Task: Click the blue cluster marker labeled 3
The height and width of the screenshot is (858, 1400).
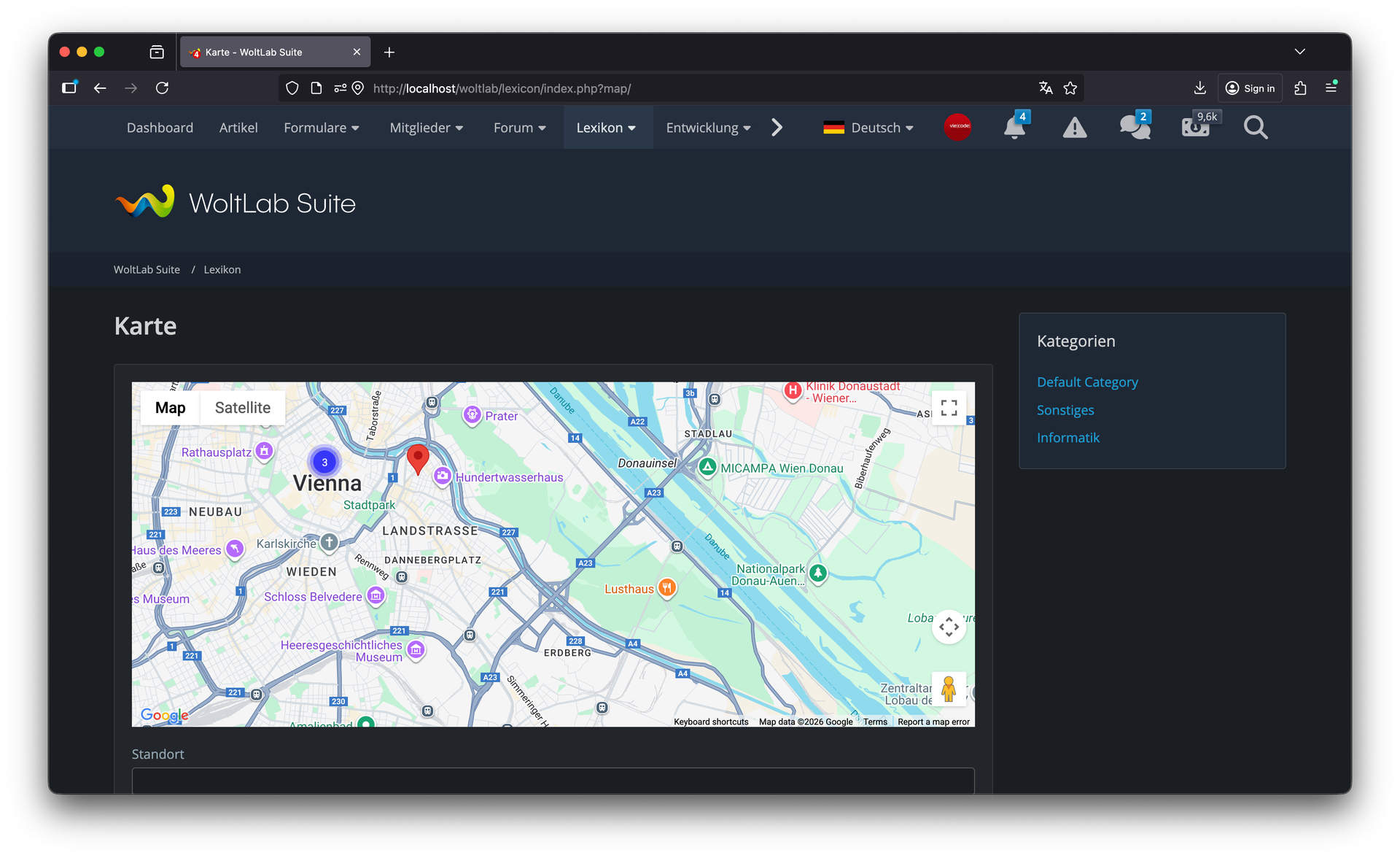Action: (x=324, y=462)
